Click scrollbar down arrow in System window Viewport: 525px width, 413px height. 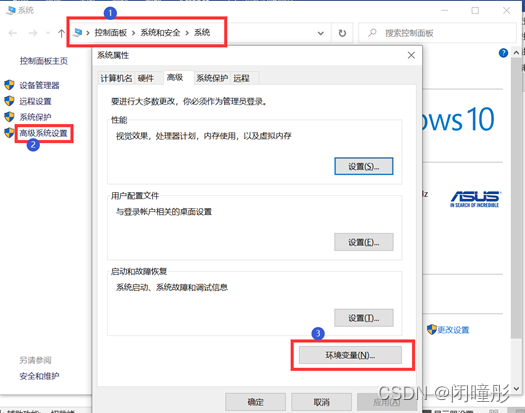click(516, 389)
